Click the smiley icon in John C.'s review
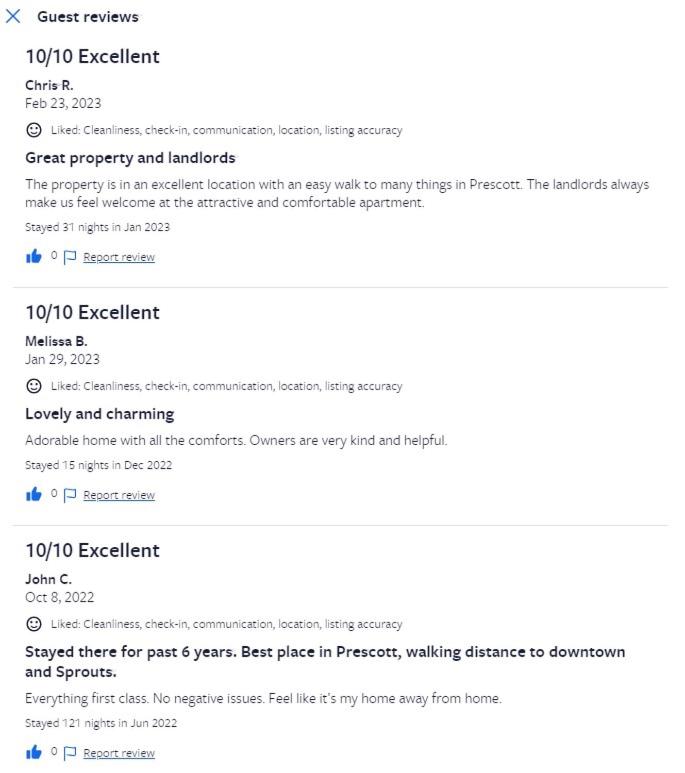The image size is (685, 773). 34,624
